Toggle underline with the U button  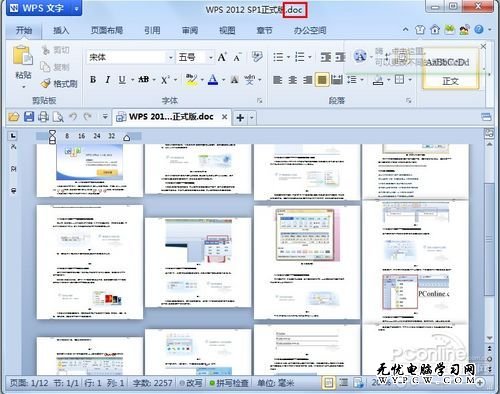pos(122,80)
